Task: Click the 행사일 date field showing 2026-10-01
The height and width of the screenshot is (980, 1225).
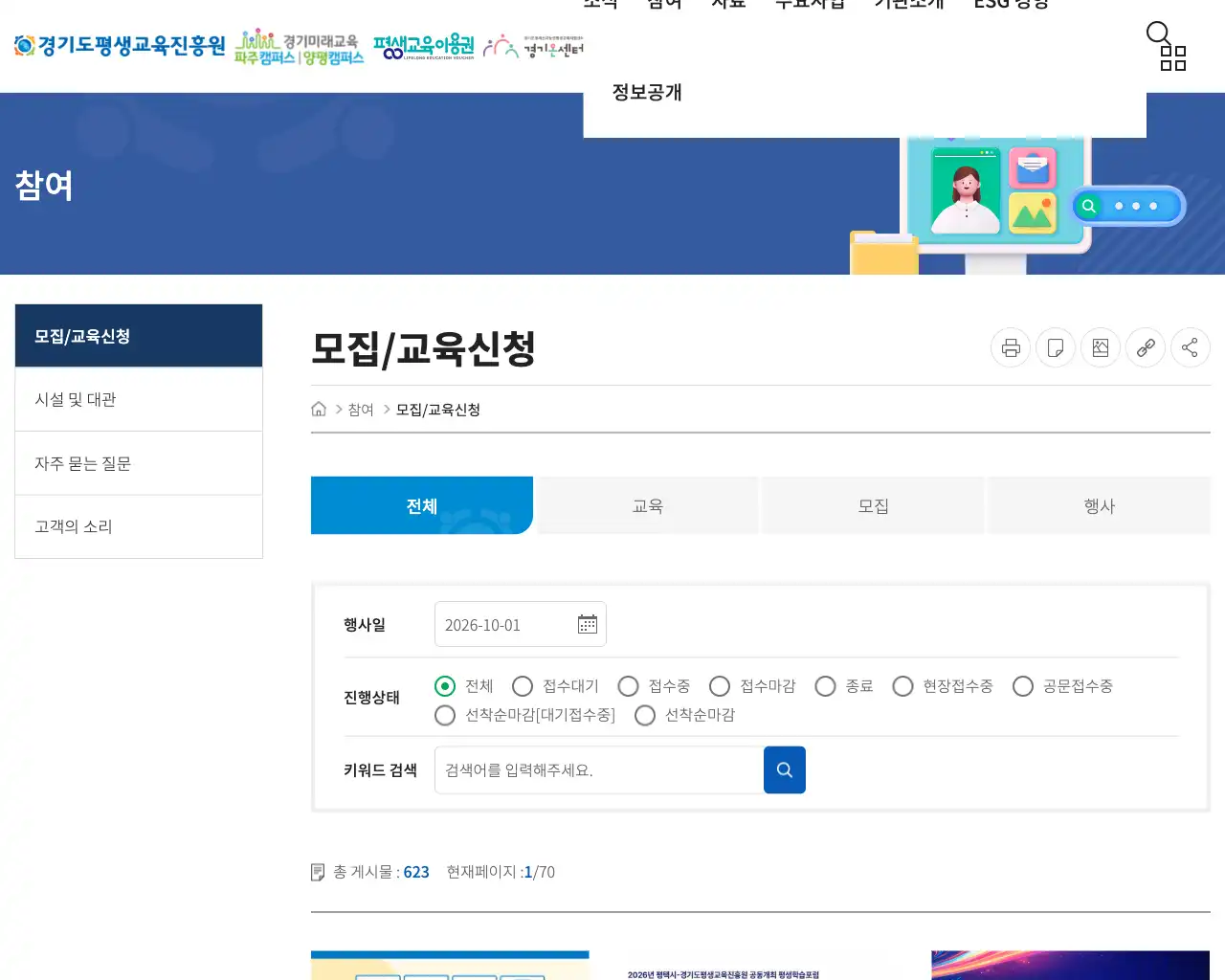Action: [x=521, y=625]
